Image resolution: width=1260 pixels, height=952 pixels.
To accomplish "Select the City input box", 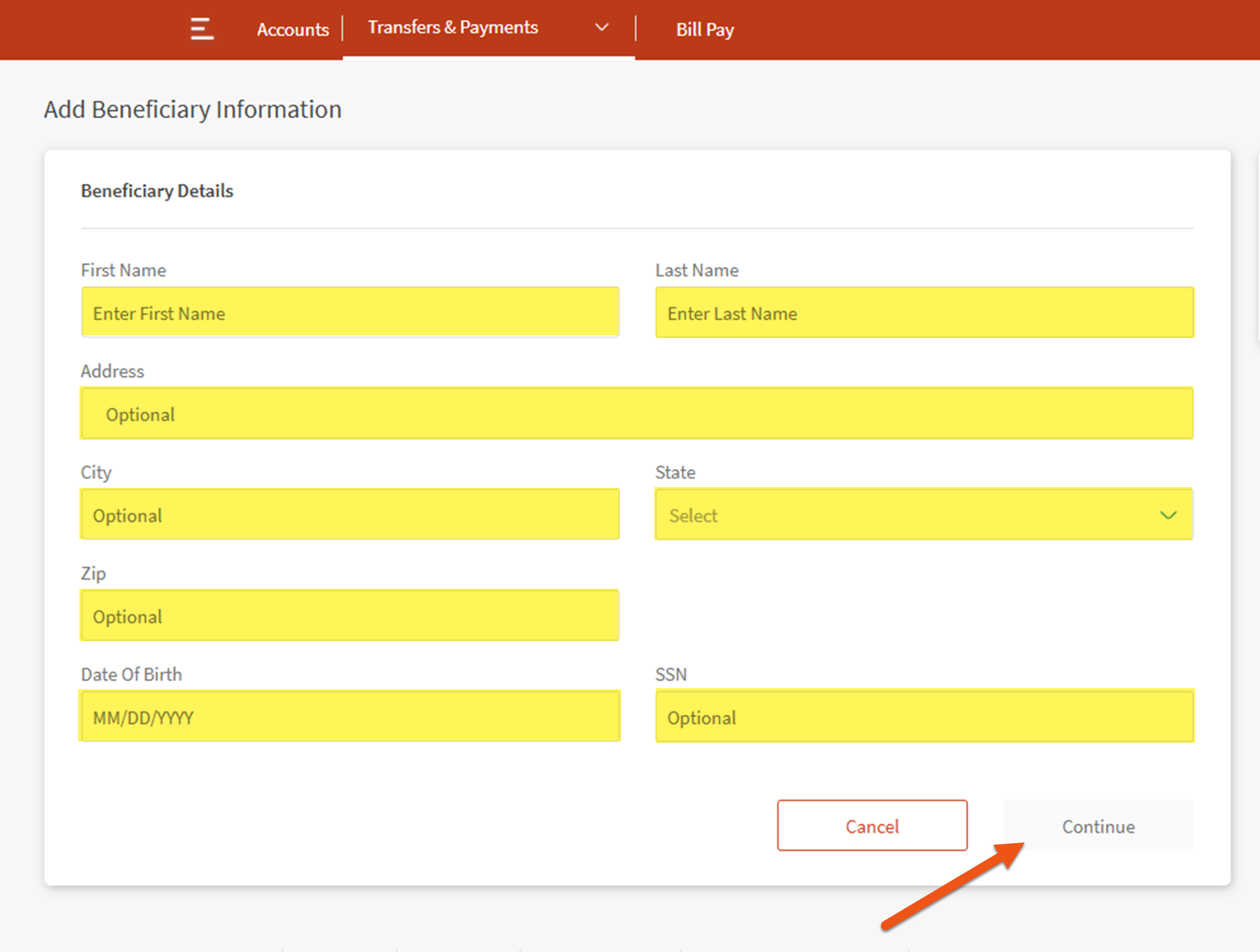I will pyautogui.click(x=350, y=514).
